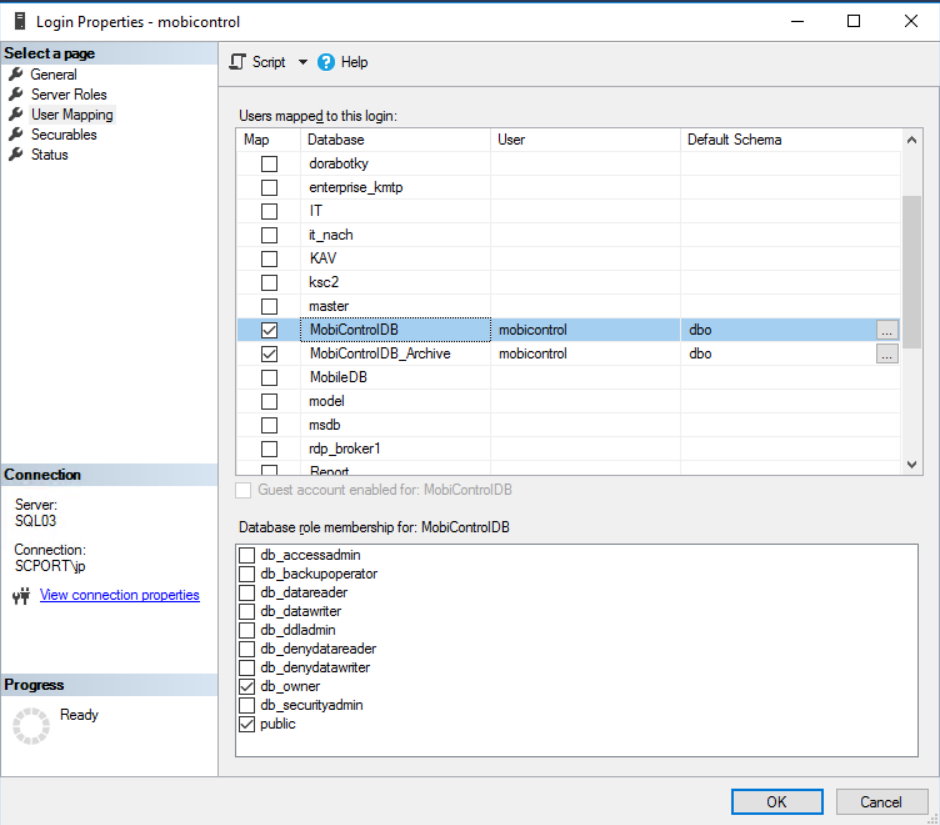940x825 pixels.
Task: Open schema browse button for MobiControlDB
Action: [x=887, y=330]
